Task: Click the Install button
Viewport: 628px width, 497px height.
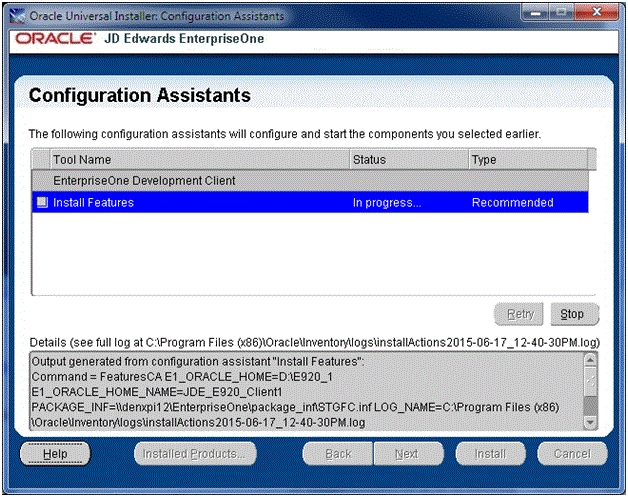Action: 491,454
